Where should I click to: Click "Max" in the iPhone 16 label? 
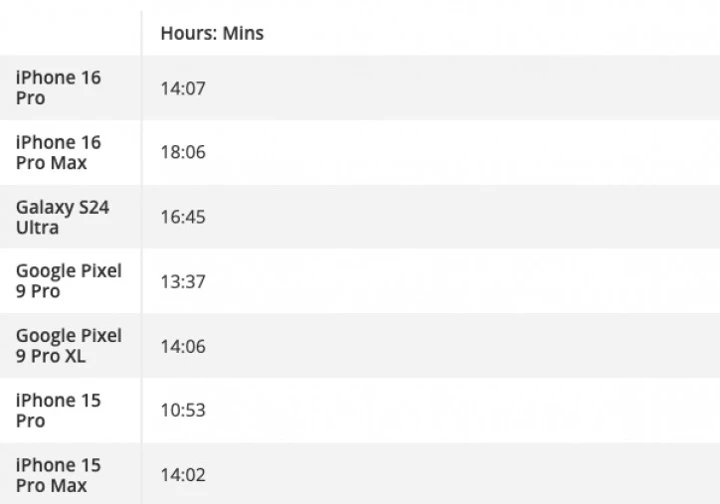point(69,163)
